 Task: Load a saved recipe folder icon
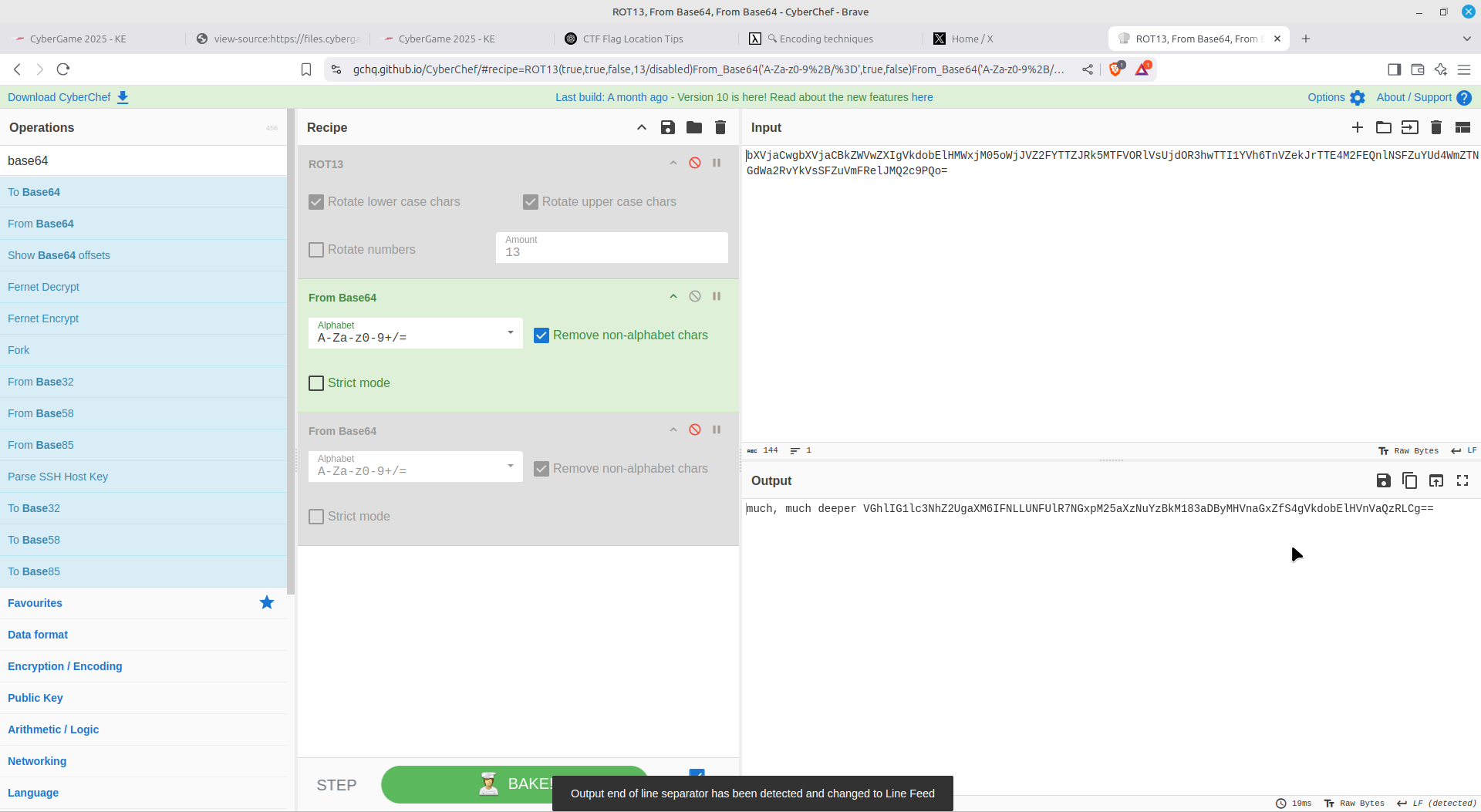coord(693,128)
